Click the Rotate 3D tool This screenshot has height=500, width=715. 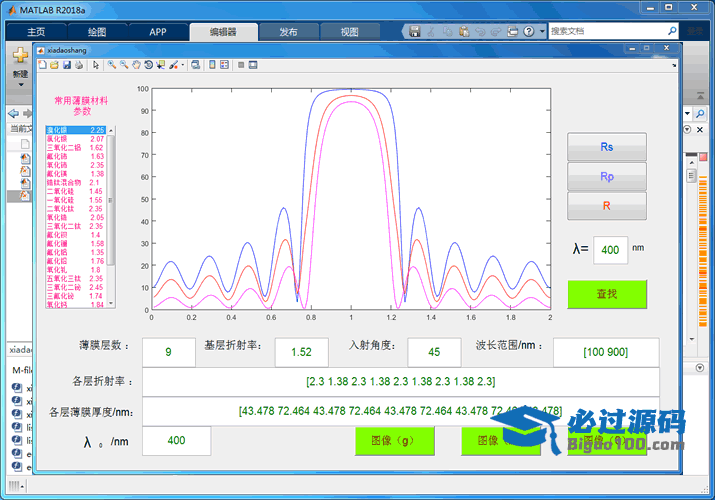click(x=148, y=65)
